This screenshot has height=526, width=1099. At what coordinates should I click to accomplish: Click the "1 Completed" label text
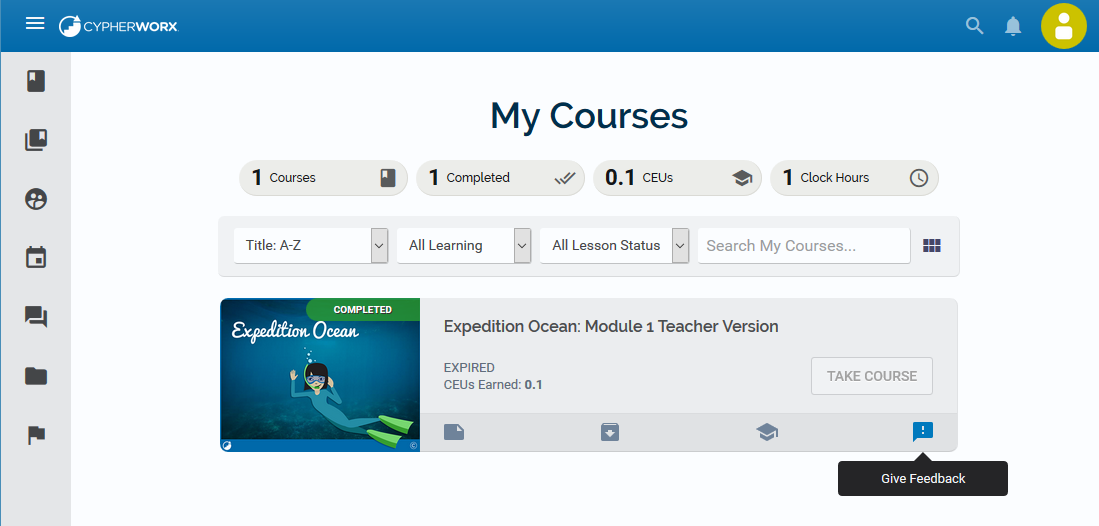point(469,177)
